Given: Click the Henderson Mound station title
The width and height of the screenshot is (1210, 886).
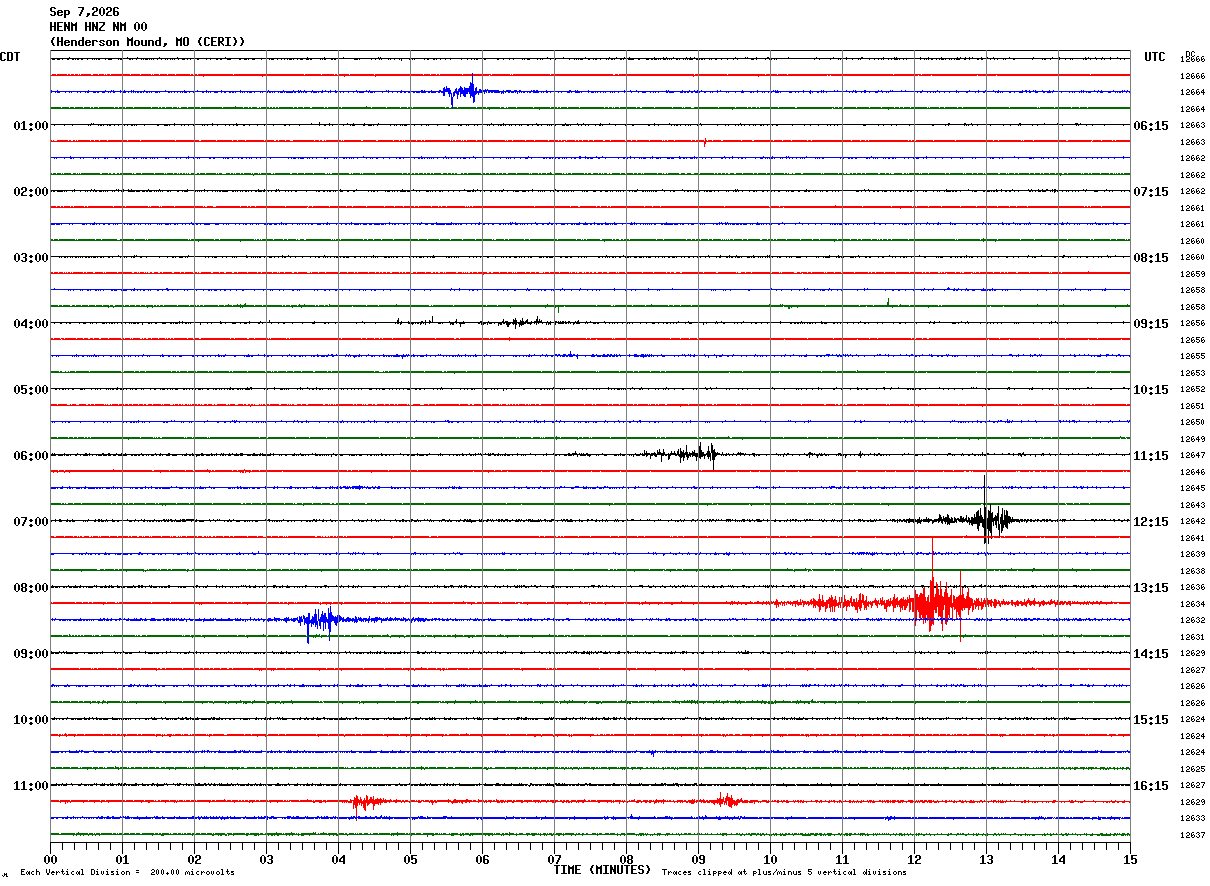Looking at the screenshot, I should [147, 42].
